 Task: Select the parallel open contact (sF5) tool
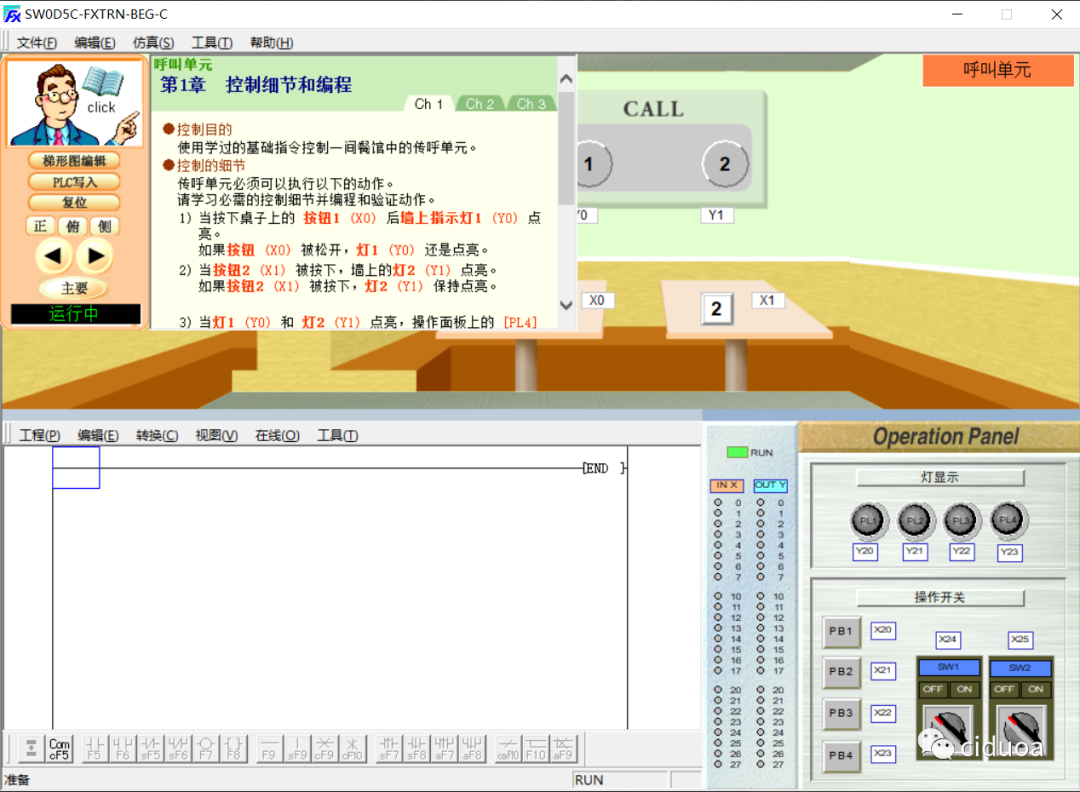[x=150, y=748]
